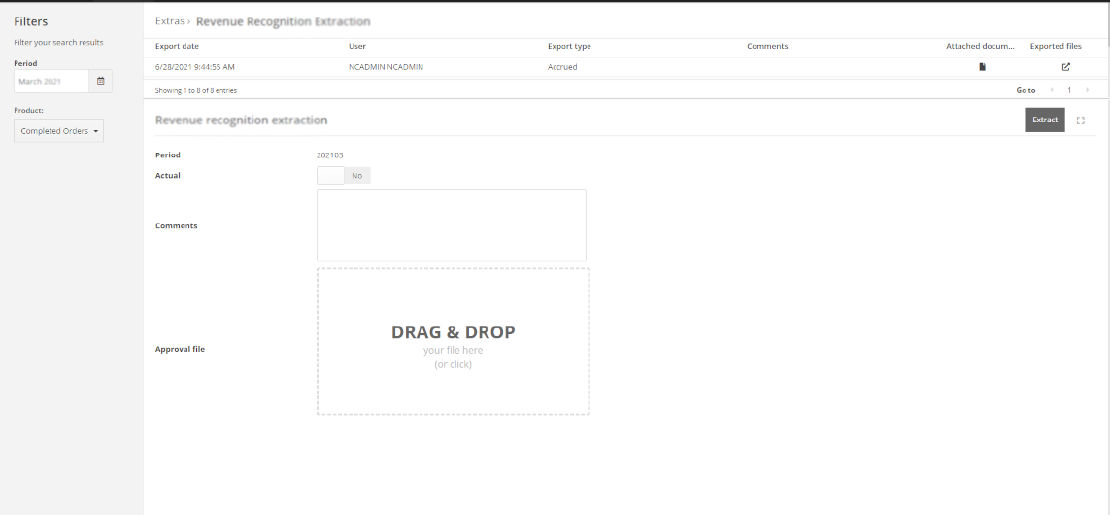
Task: Select the 6/28/2021 9:44:55 AM export row
Action: [195, 67]
